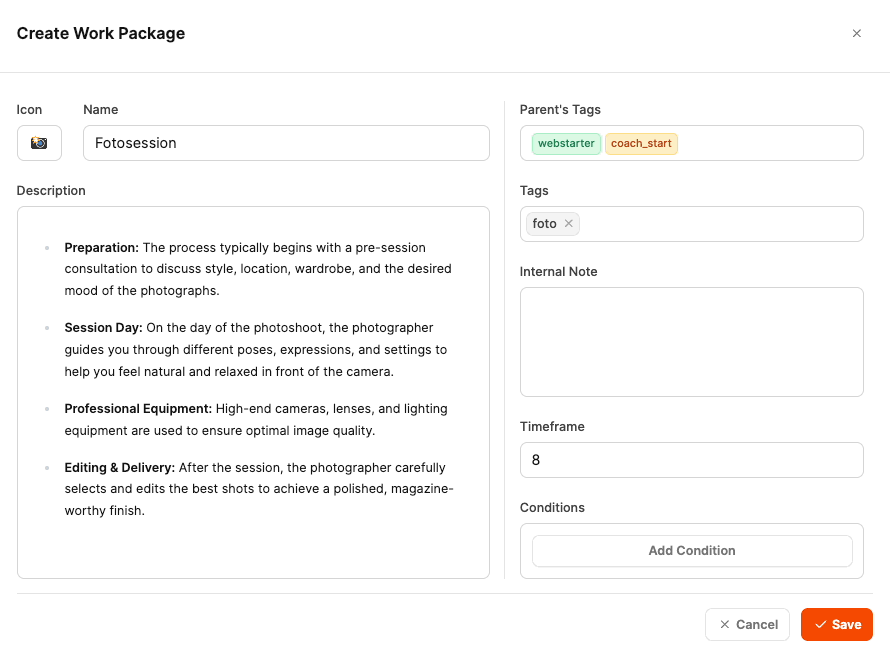This screenshot has width=890, height=666.
Task: Focus the Internal Note text area
Action: 691,342
